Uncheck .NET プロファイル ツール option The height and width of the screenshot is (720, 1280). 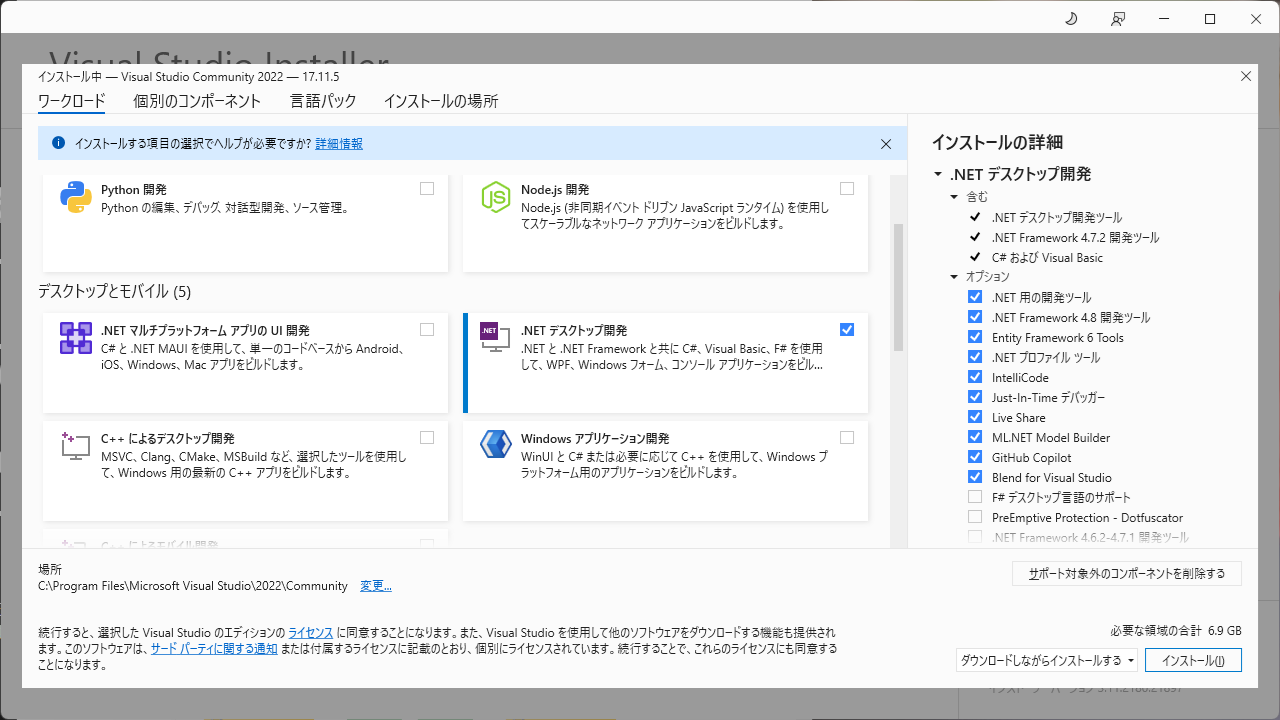975,357
